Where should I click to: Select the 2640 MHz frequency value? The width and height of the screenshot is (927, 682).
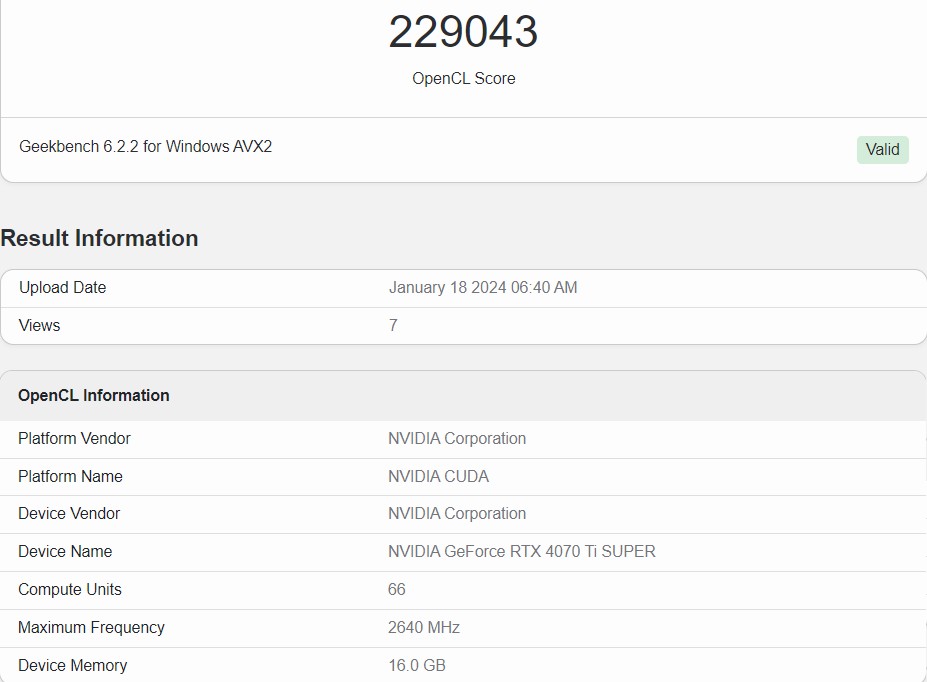point(423,627)
